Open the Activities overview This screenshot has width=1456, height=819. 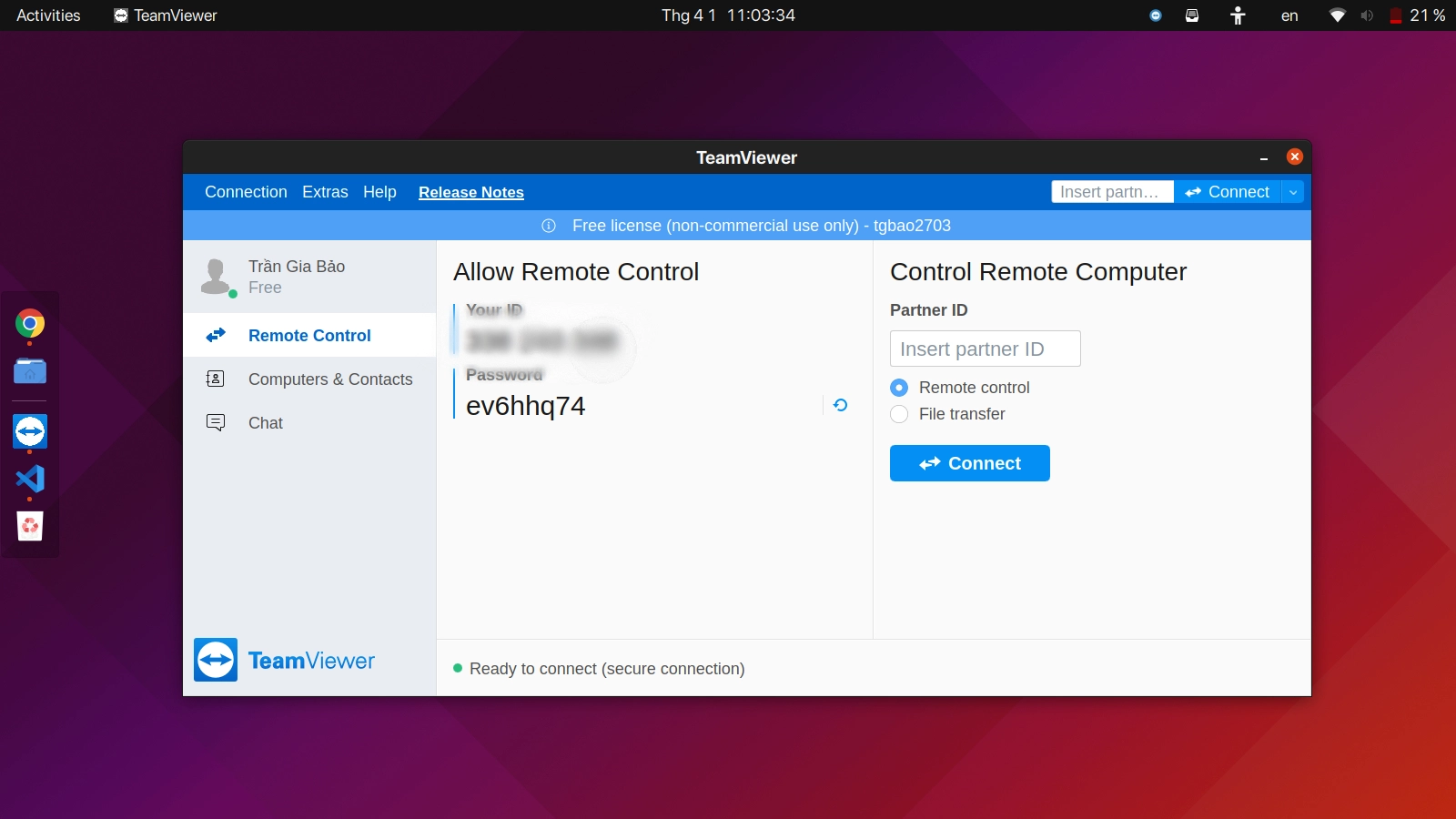tap(48, 15)
